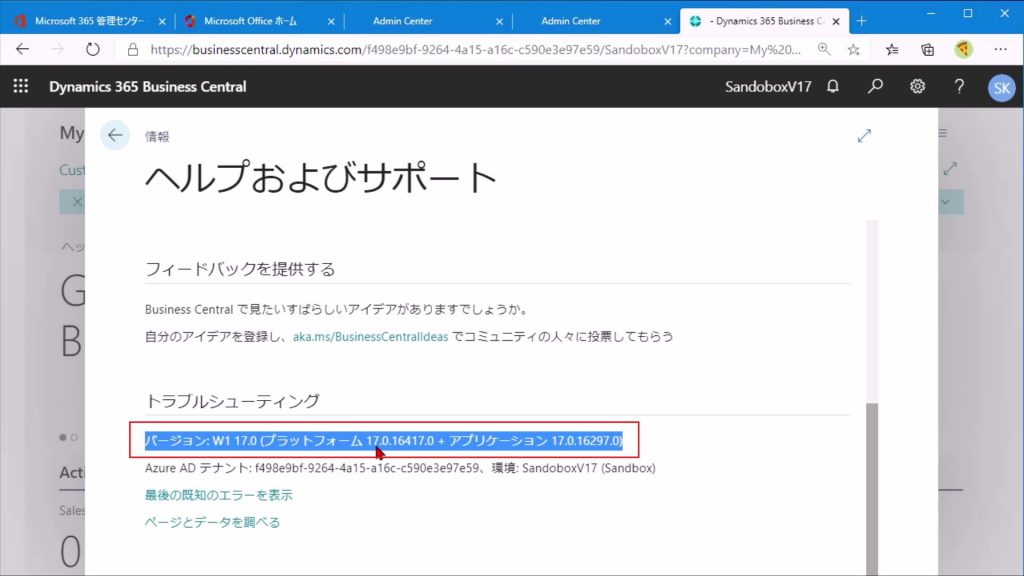Open the browser favorites list

tap(892, 50)
